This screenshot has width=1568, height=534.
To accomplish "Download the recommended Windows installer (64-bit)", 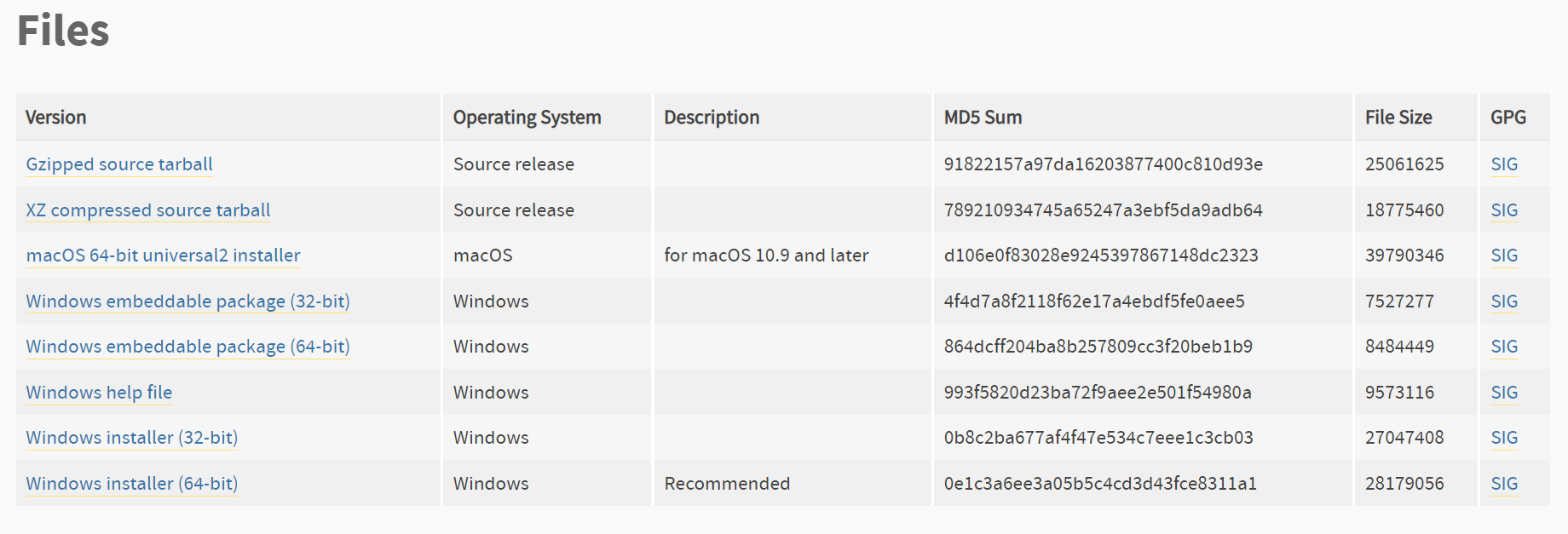I will pyautogui.click(x=131, y=484).
